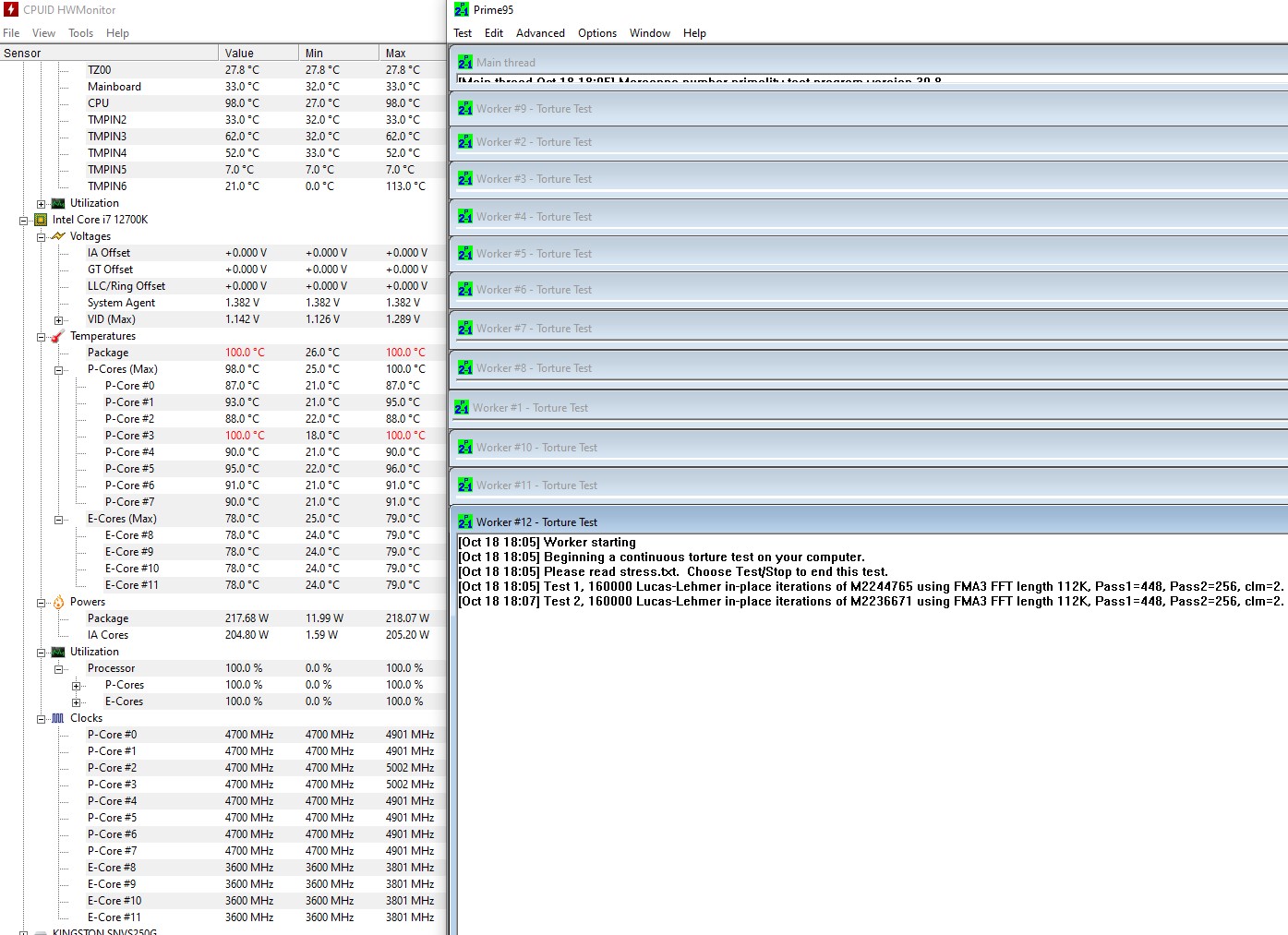The width and height of the screenshot is (1288, 935).
Task: Collapse the P-Cores (Max) temperature group
Action: (59, 370)
